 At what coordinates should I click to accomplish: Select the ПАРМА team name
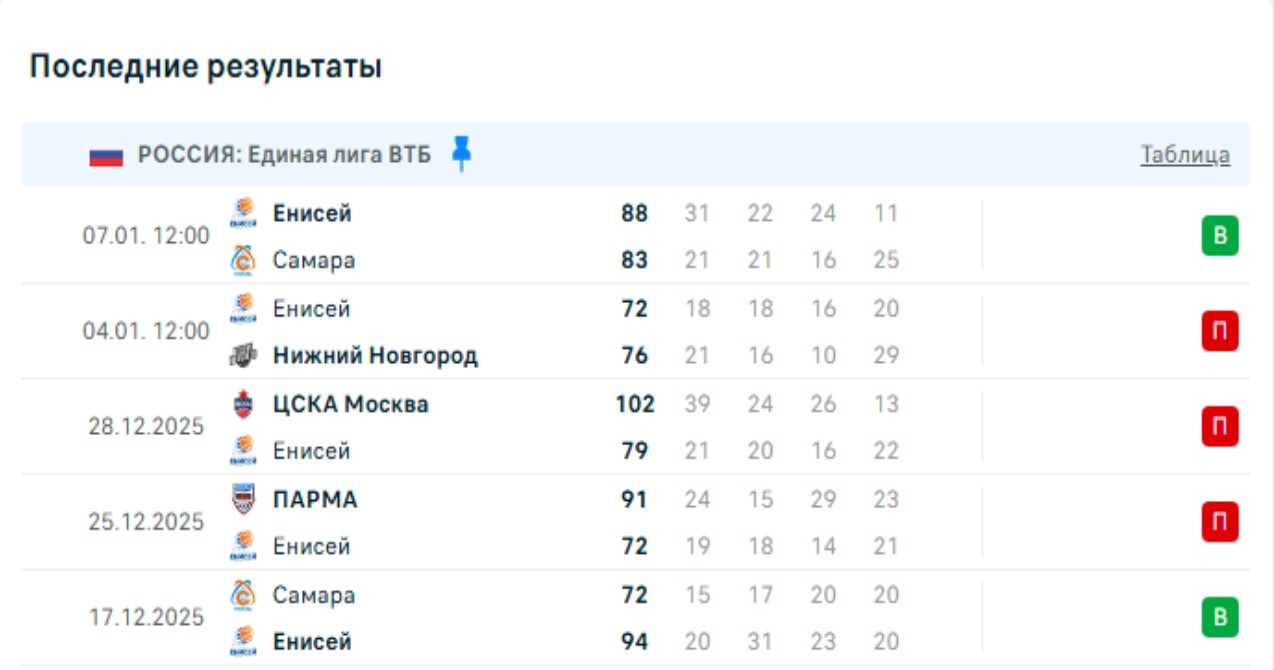click(x=315, y=499)
